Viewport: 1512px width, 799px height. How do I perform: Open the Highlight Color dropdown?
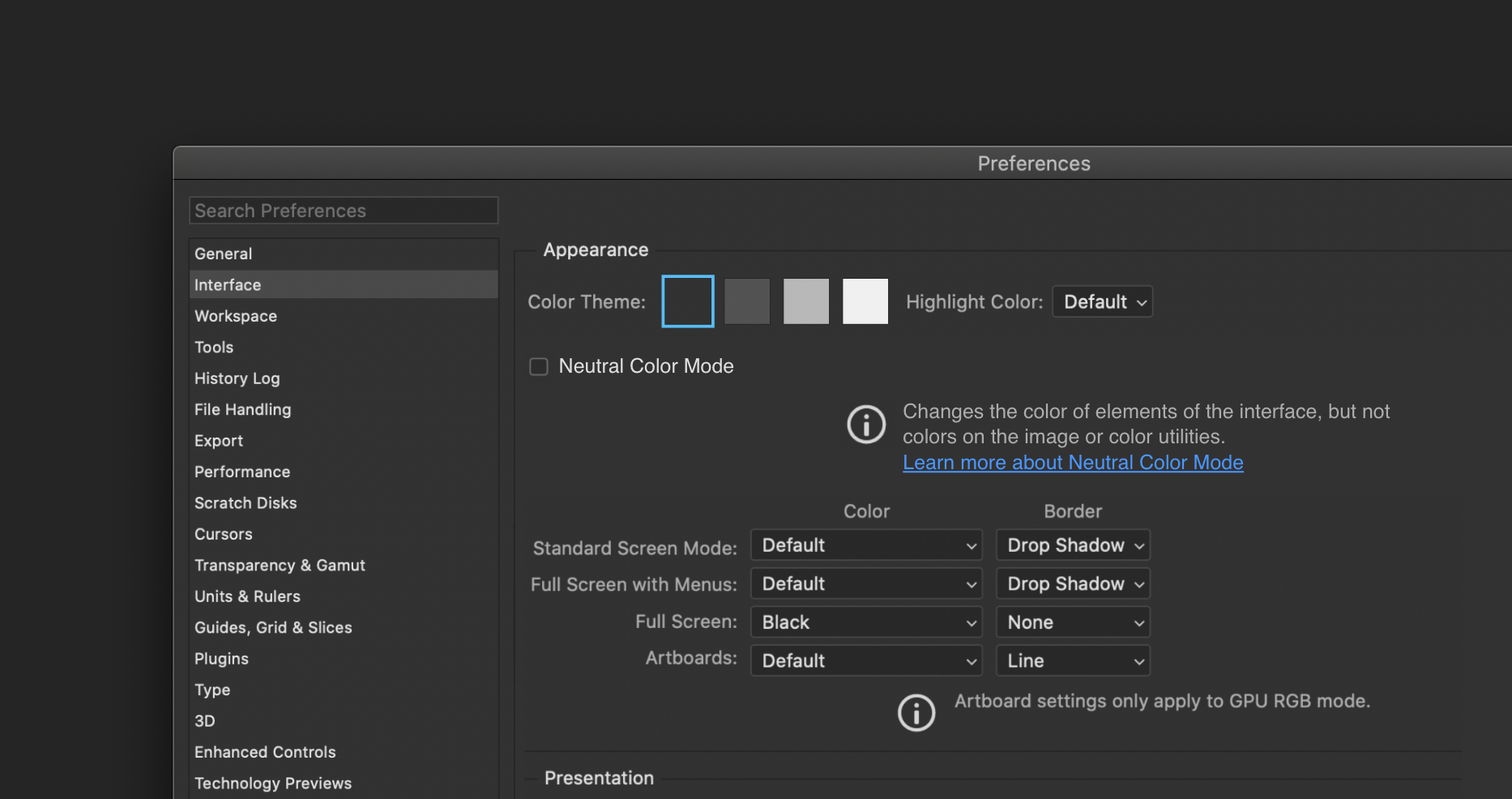tap(1102, 302)
